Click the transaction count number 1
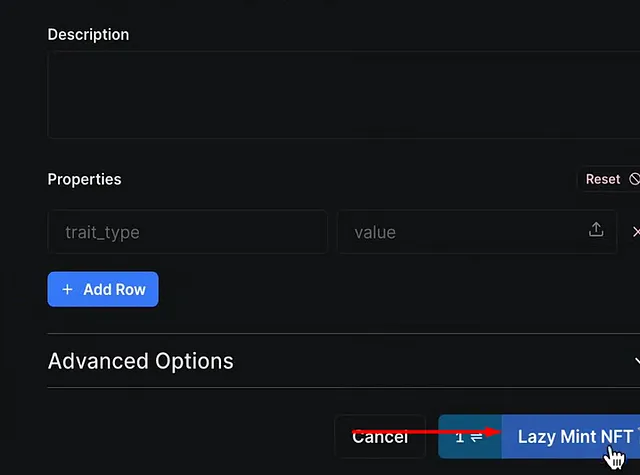640x475 pixels. click(460, 437)
